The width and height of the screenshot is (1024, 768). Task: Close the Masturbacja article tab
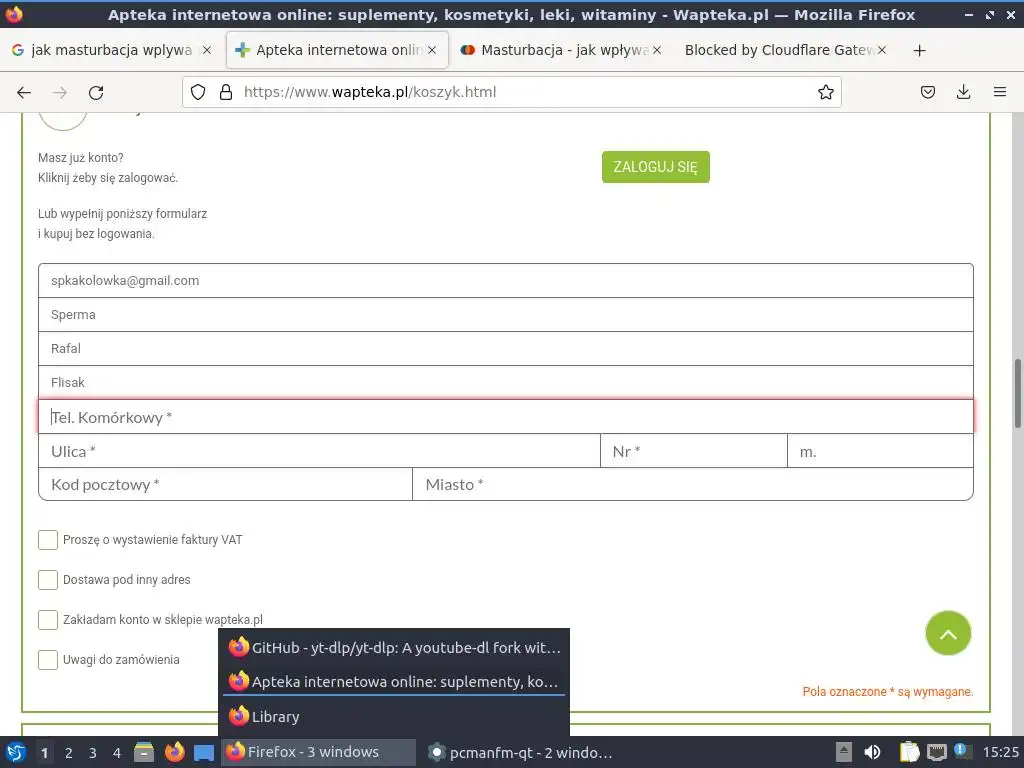(657, 50)
